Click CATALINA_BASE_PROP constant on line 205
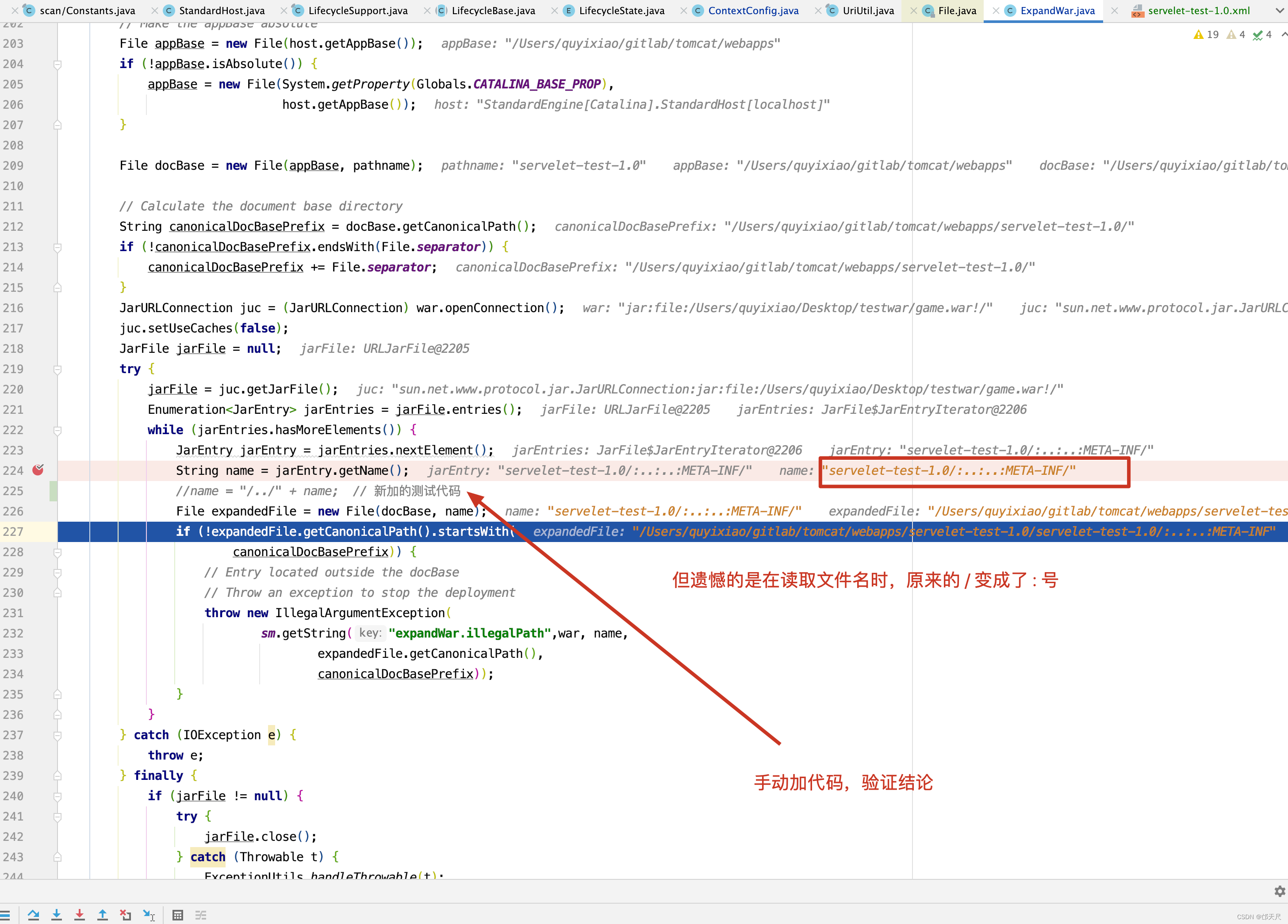The height and width of the screenshot is (924, 1288). click(x=537, y=84)
